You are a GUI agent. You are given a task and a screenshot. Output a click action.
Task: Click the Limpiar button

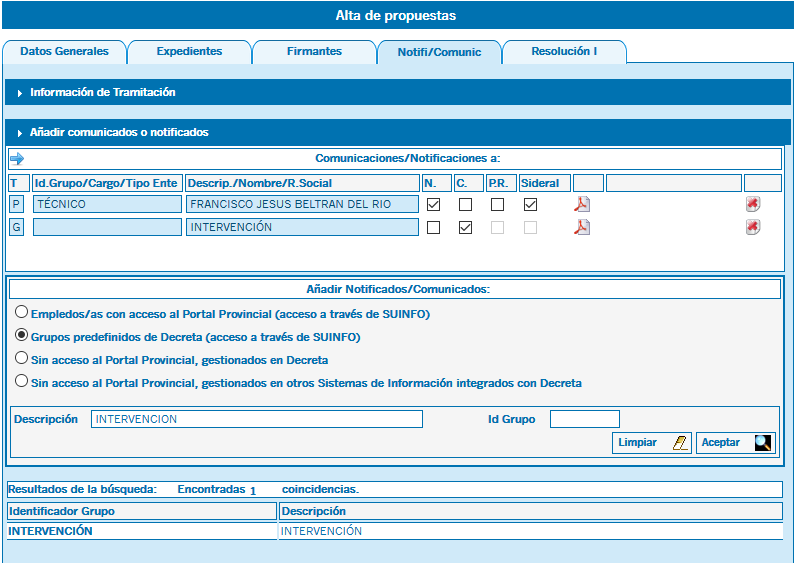[652, 443]
